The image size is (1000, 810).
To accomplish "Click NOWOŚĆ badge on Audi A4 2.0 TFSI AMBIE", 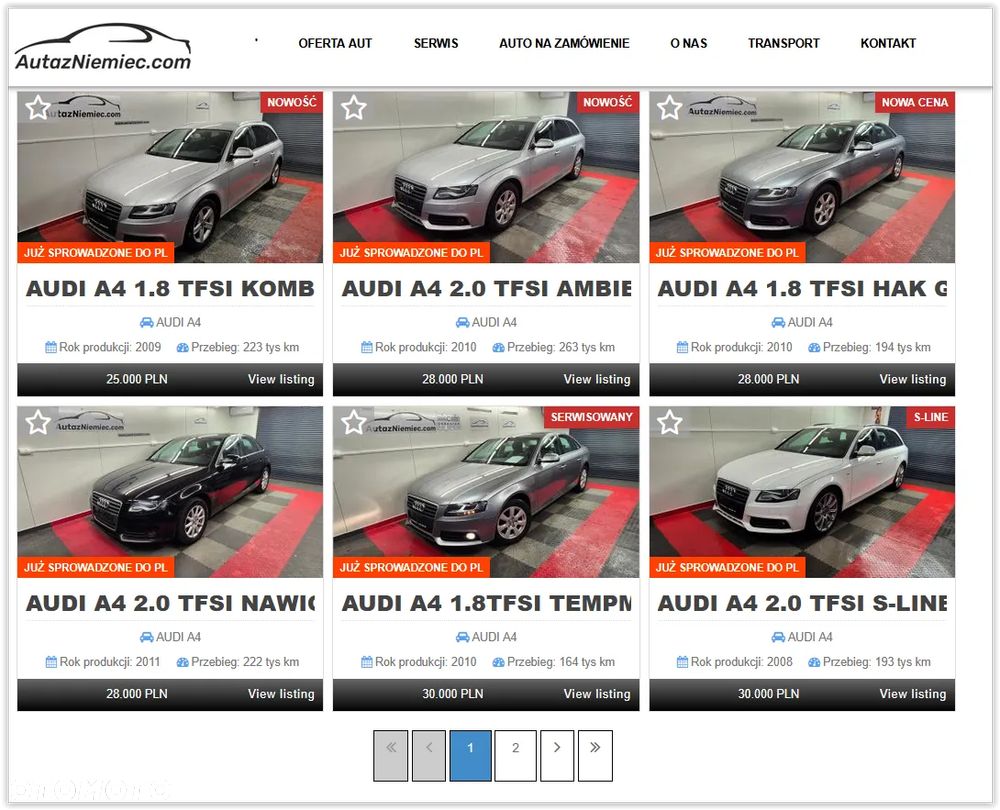I will click(x=607, y=102).
